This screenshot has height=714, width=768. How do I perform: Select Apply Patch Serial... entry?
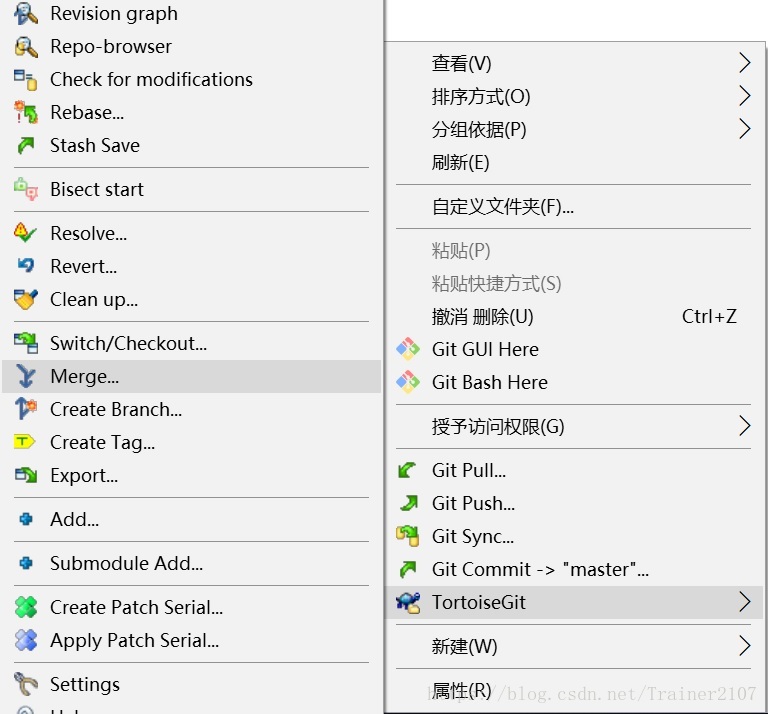click(192, 640)
